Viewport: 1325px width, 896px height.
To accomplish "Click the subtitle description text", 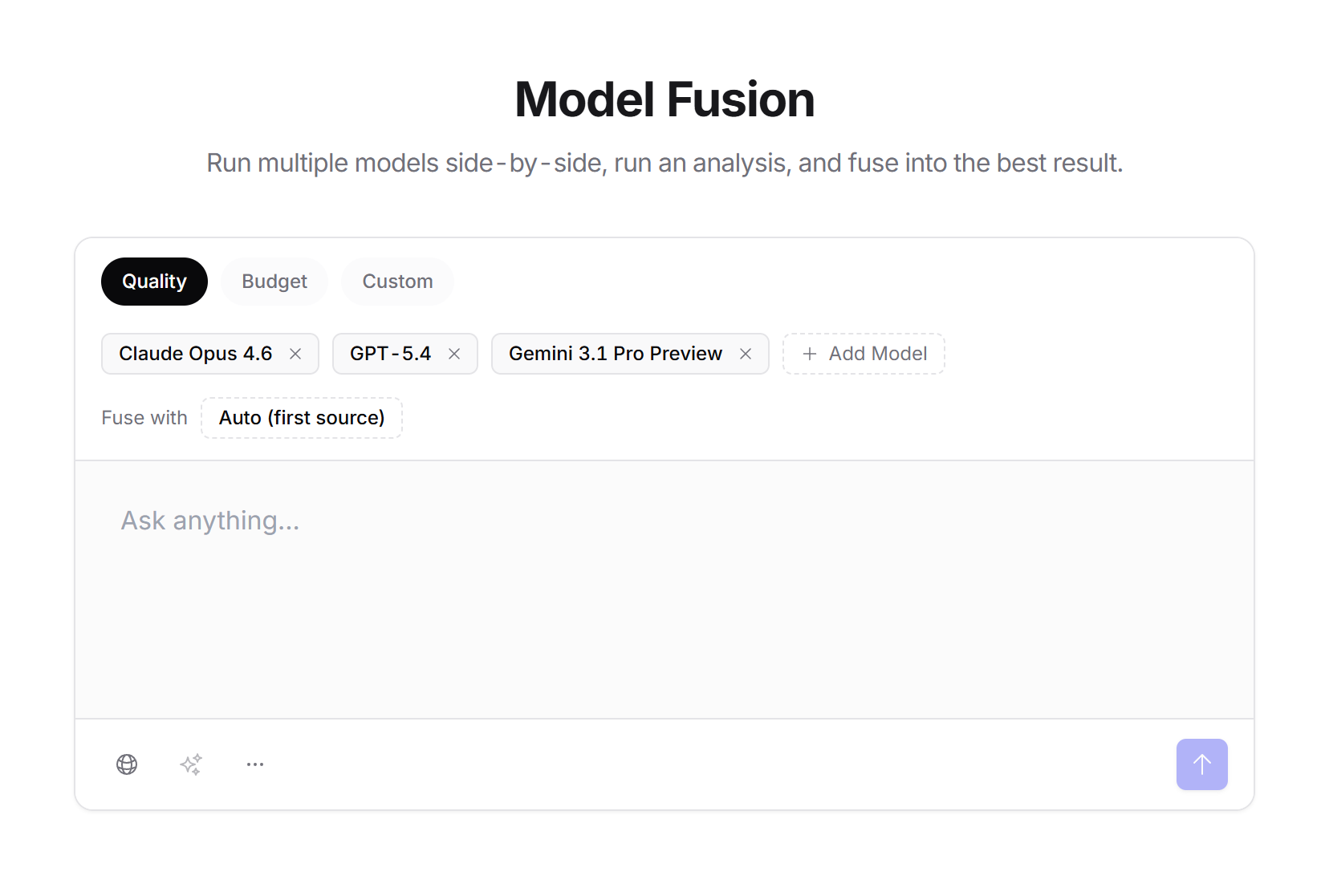I will click(x=665, y=163).
